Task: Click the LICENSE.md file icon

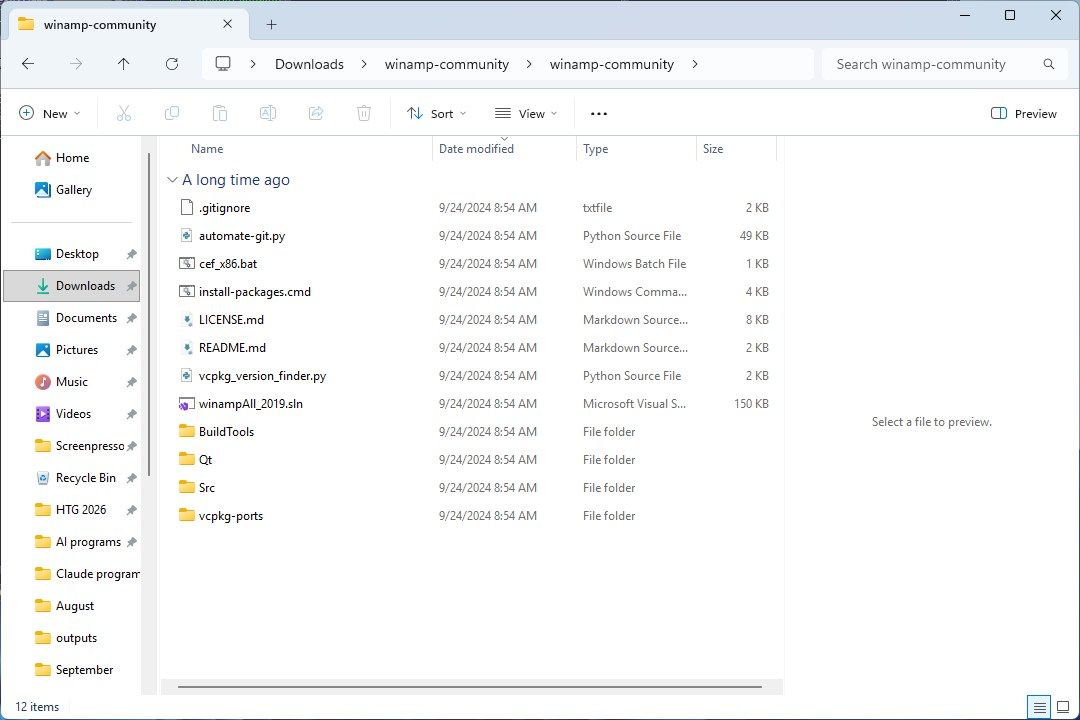Action: pos(187,320)
